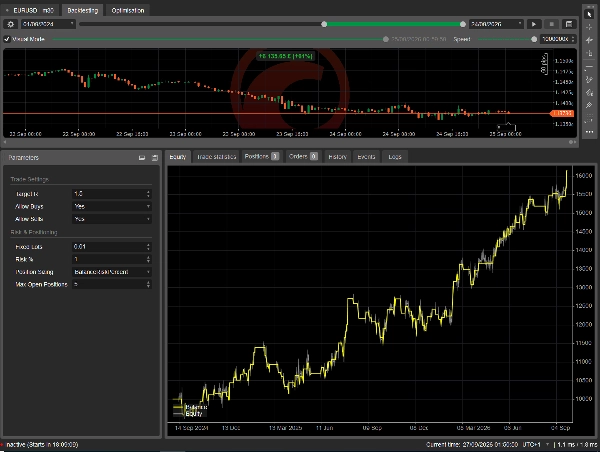Click the Target R stepper arrows

pyautogui.click(x=148, y=194)
